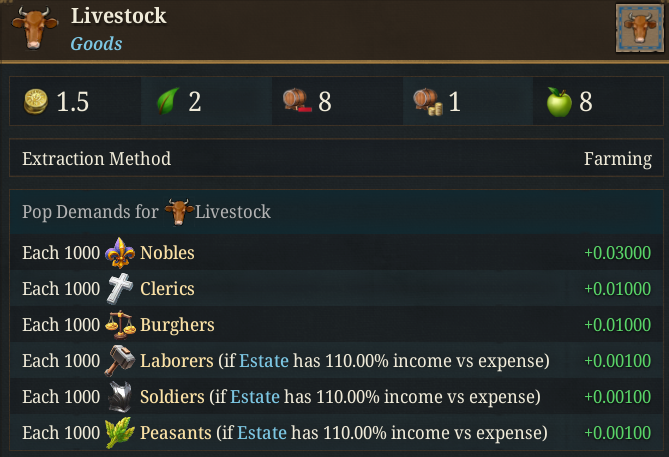Click the cow icon beside Livestock title
This screenshot has height=457, width=669.
click(x=34, y=28)
